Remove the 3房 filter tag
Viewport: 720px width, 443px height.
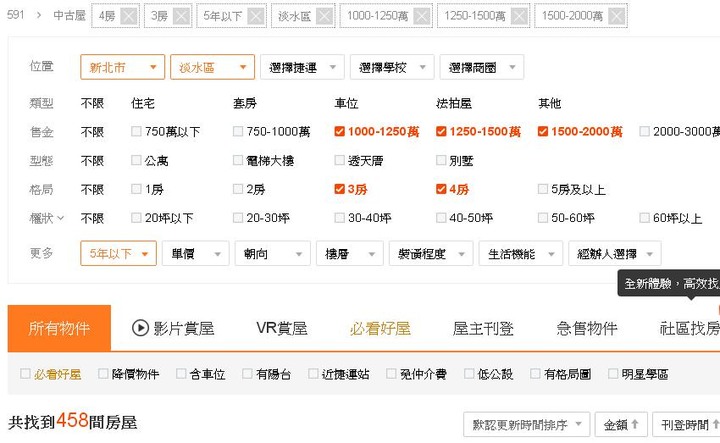[x=181, y=16]
